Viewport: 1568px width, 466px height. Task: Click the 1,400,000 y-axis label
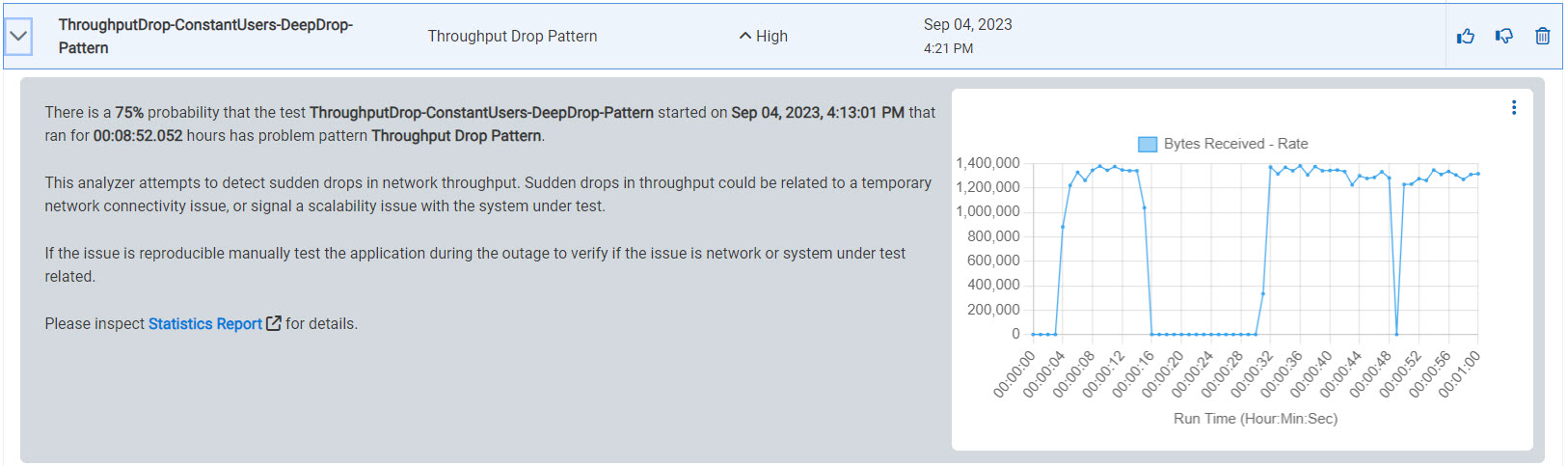pyautogui.click(x=987, y=163)
